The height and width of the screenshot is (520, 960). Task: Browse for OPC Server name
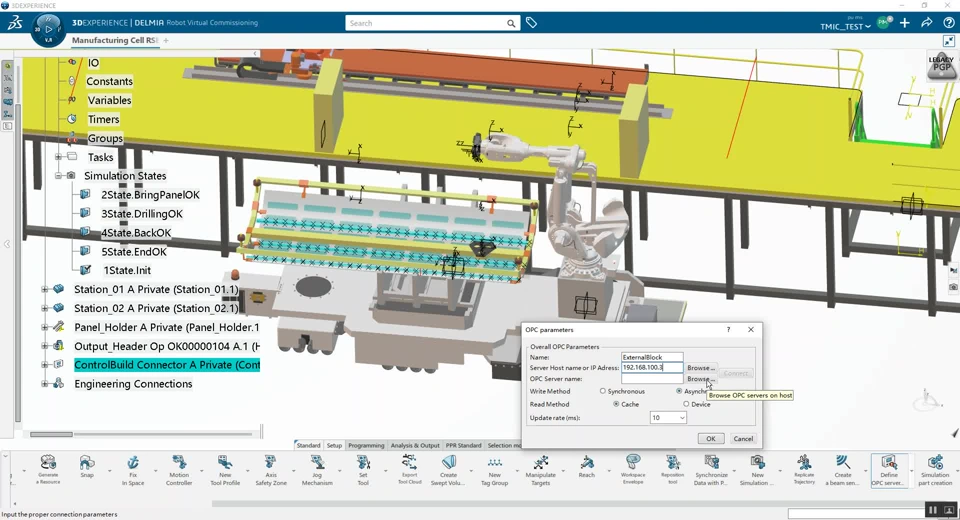[701, 379]
